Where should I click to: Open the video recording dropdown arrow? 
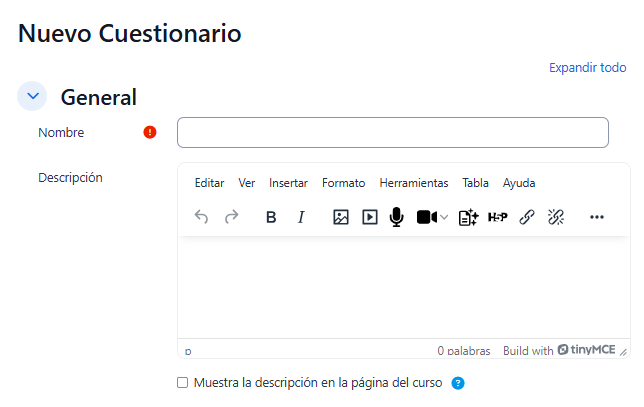(x=444, y=217)
